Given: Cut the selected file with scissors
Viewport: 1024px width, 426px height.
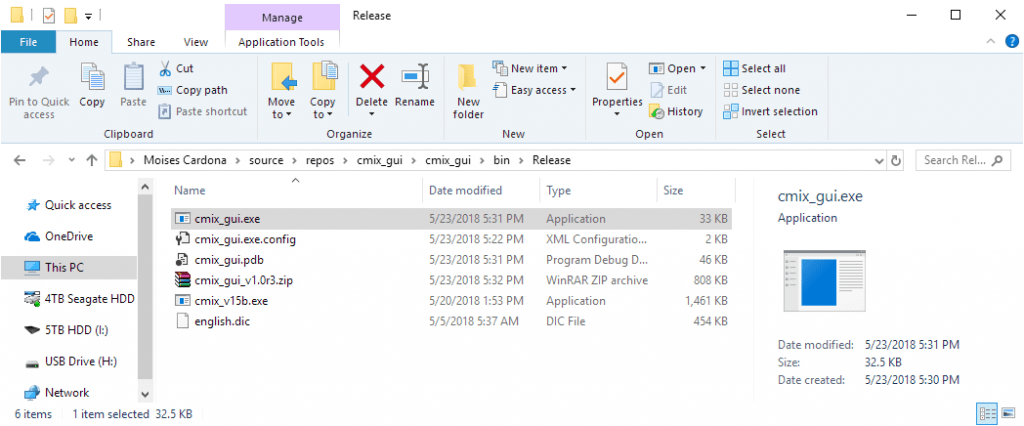Looking at the screenshot, I should click(176, 68).
